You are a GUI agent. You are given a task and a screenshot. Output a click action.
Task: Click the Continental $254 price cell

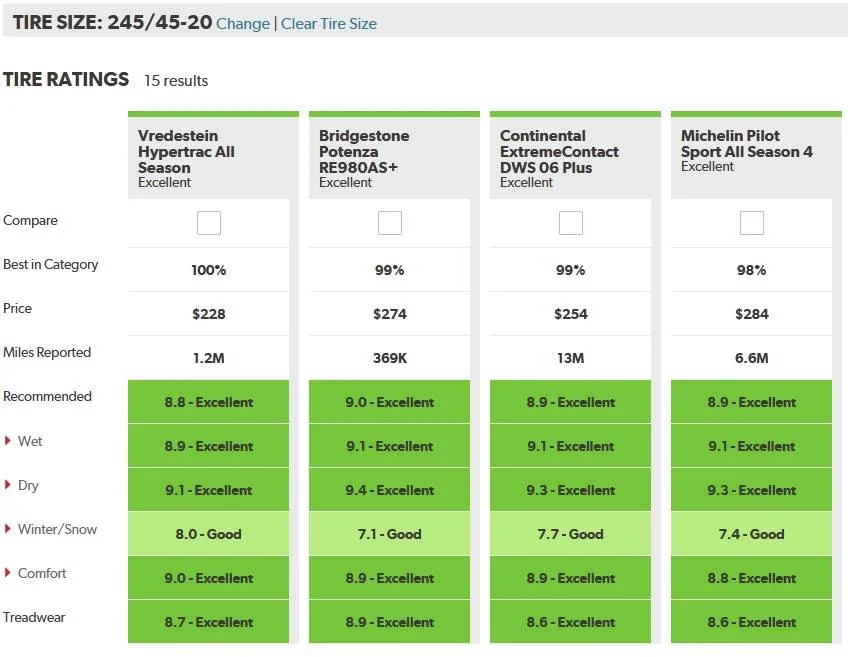(571, 314)
